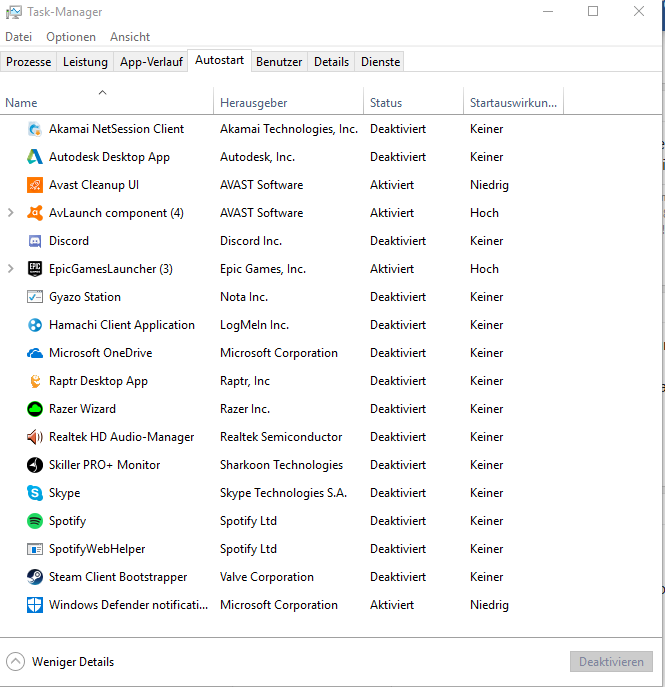Screen dimensions: 665x687
Task: Click the Hamachi Client Application icon
Action: (35, 325)
